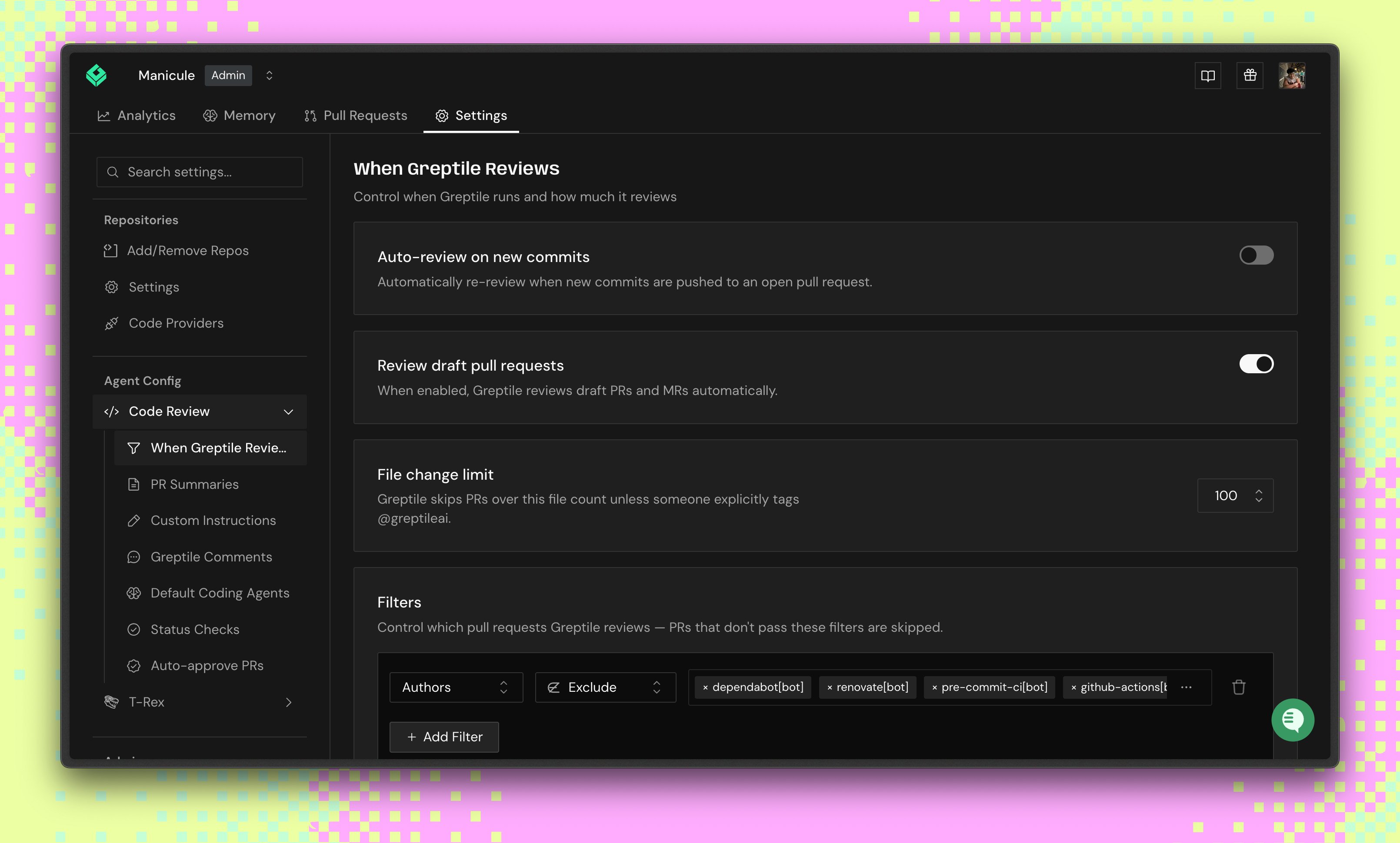The width and height of the screenshot is (1400, 843).
Task: Click the magnifier icon in Search settings
Action: pyautogui.click(x=113, y=172)
